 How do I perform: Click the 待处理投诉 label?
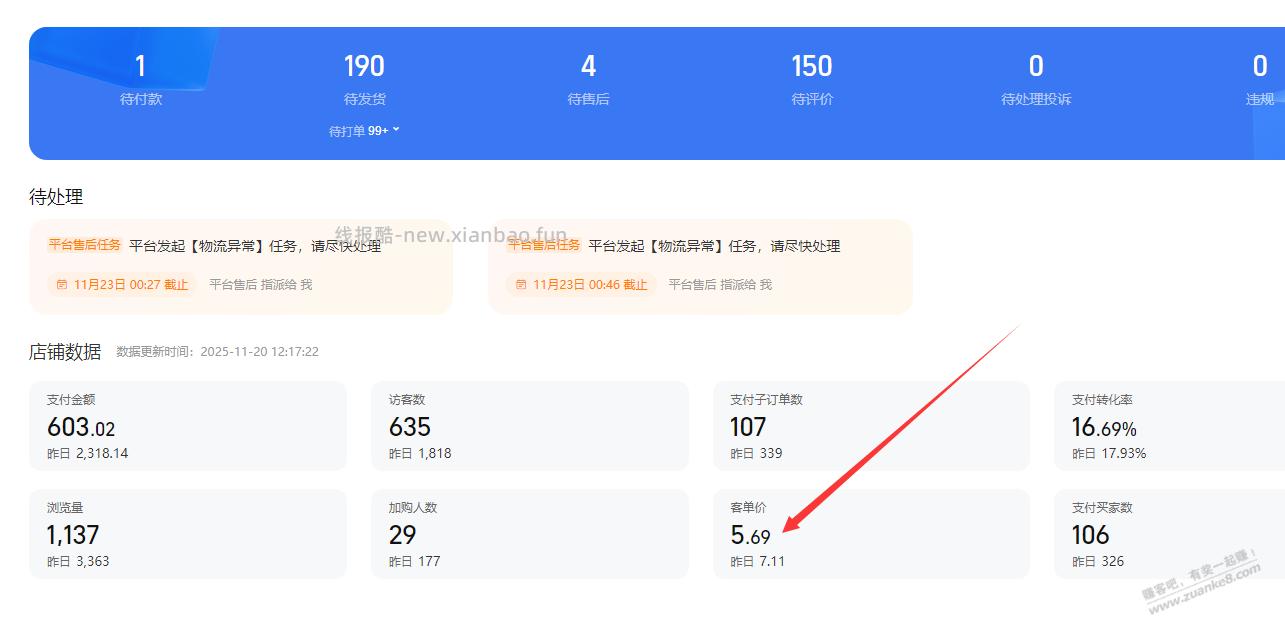coord(1036,99)
